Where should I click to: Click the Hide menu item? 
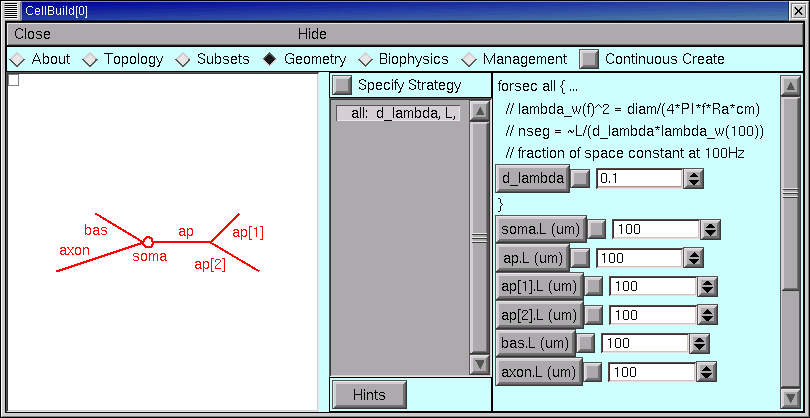[x=312, y=34]
